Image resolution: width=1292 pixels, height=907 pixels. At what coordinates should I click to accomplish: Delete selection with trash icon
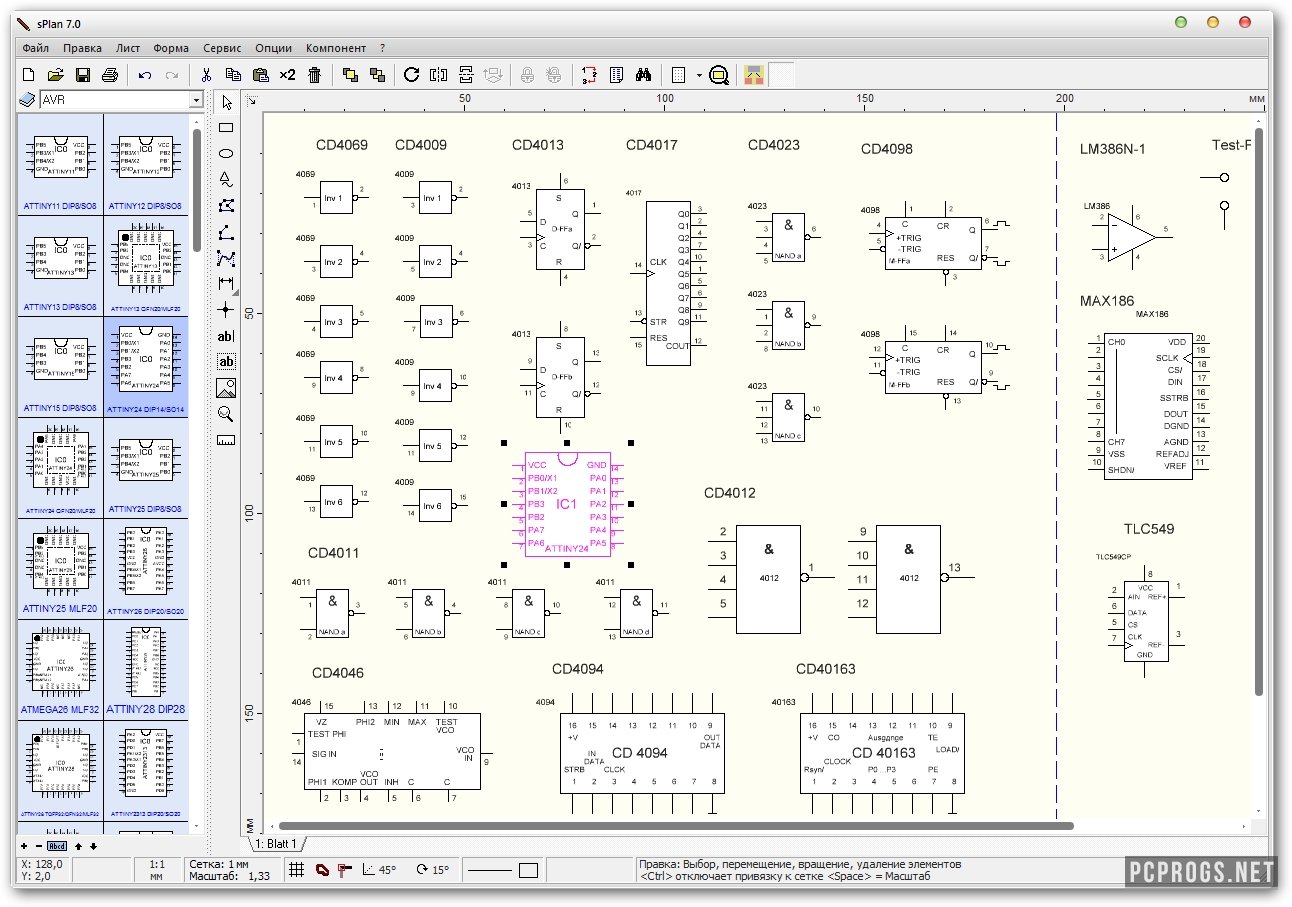[x=314, y=75]
